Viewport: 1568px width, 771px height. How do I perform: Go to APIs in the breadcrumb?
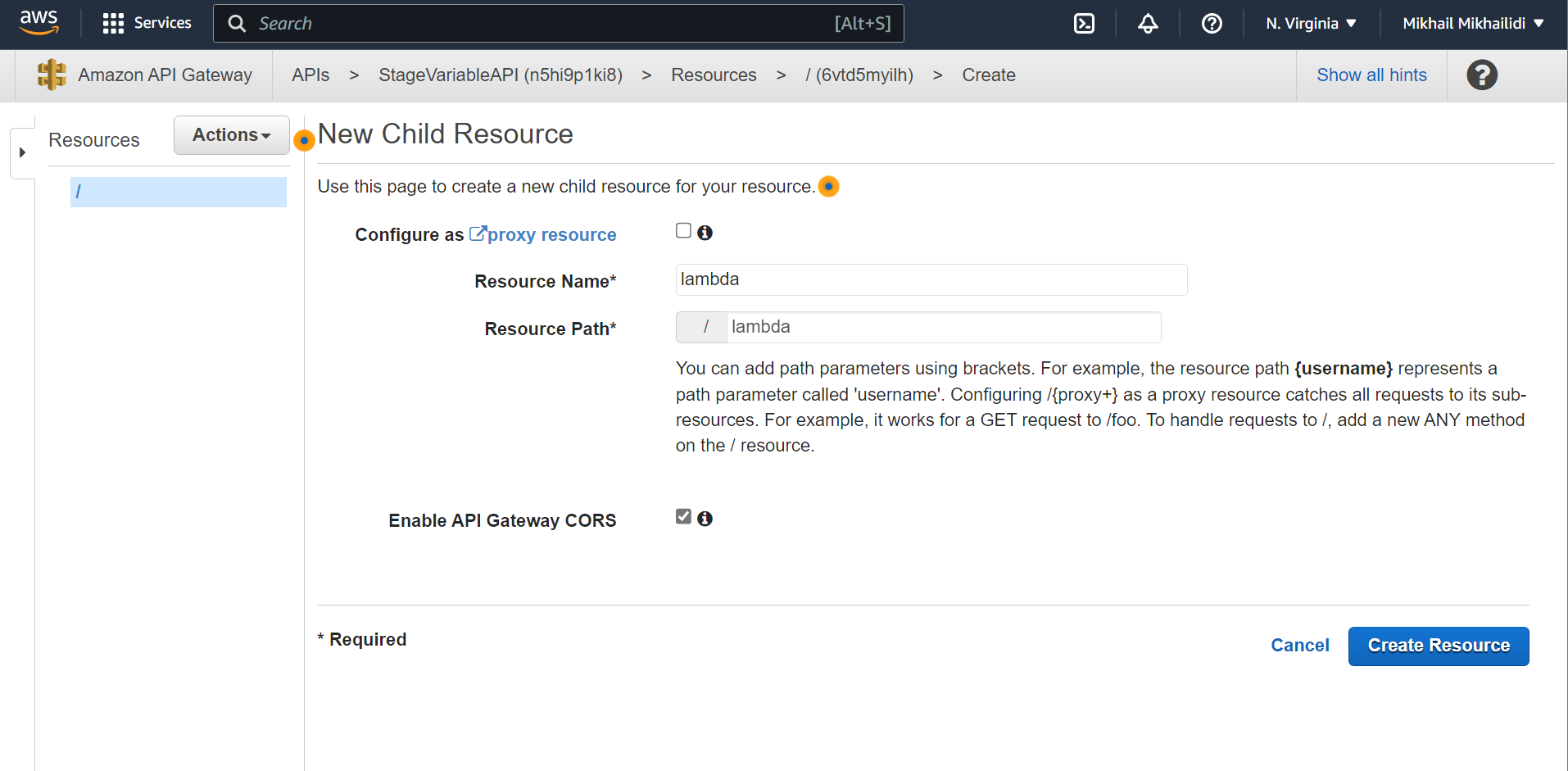(x=310, y=75)
